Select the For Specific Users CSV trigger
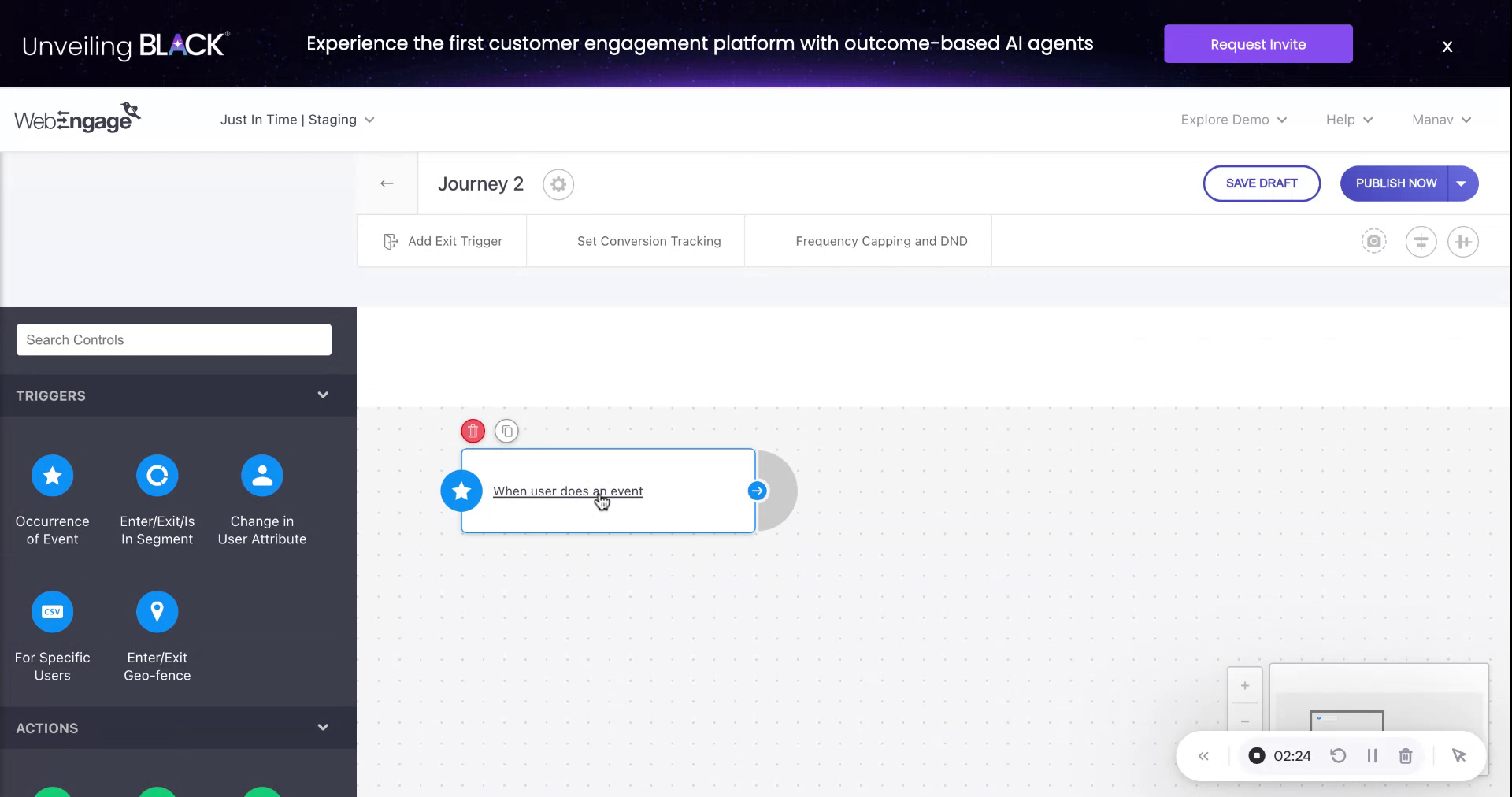 [x=52, y=612]
